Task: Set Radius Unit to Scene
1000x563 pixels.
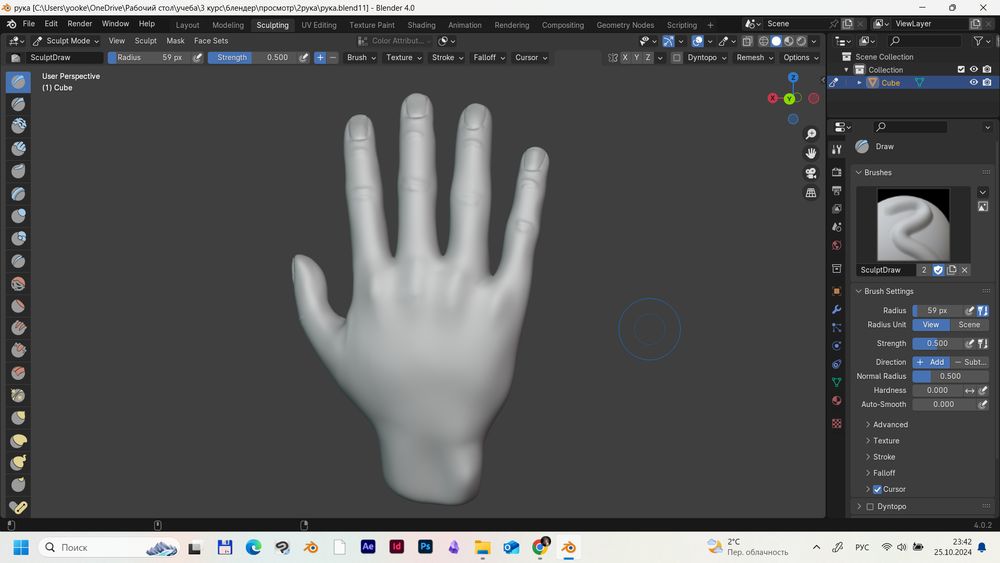Action: pyautogui.click(x=969, y=325)
